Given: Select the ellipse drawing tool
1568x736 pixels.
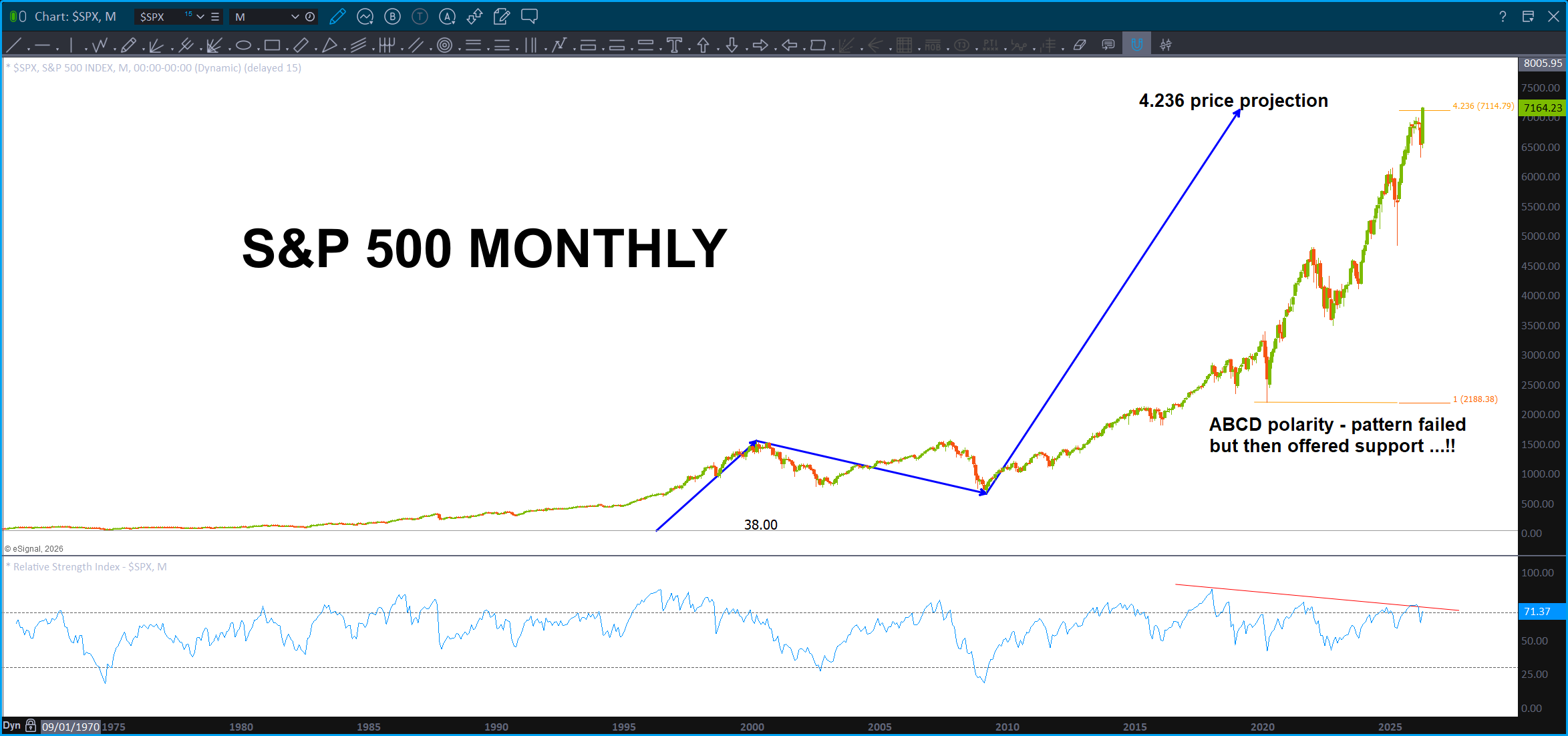Looking at the screenshot, I should 243,45.
